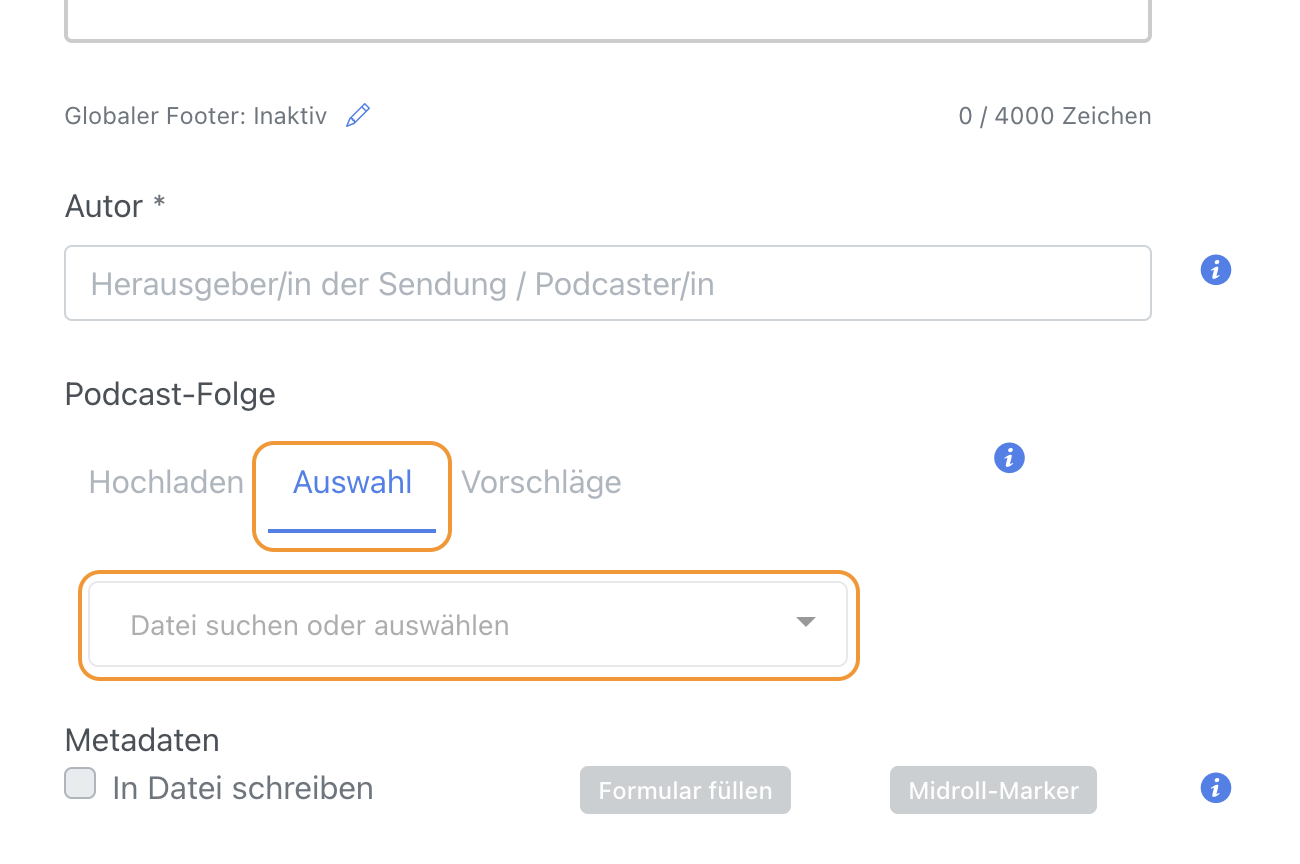
Task: Click the "In Datei schreiben" checkbox label
Action: (243, 789)
